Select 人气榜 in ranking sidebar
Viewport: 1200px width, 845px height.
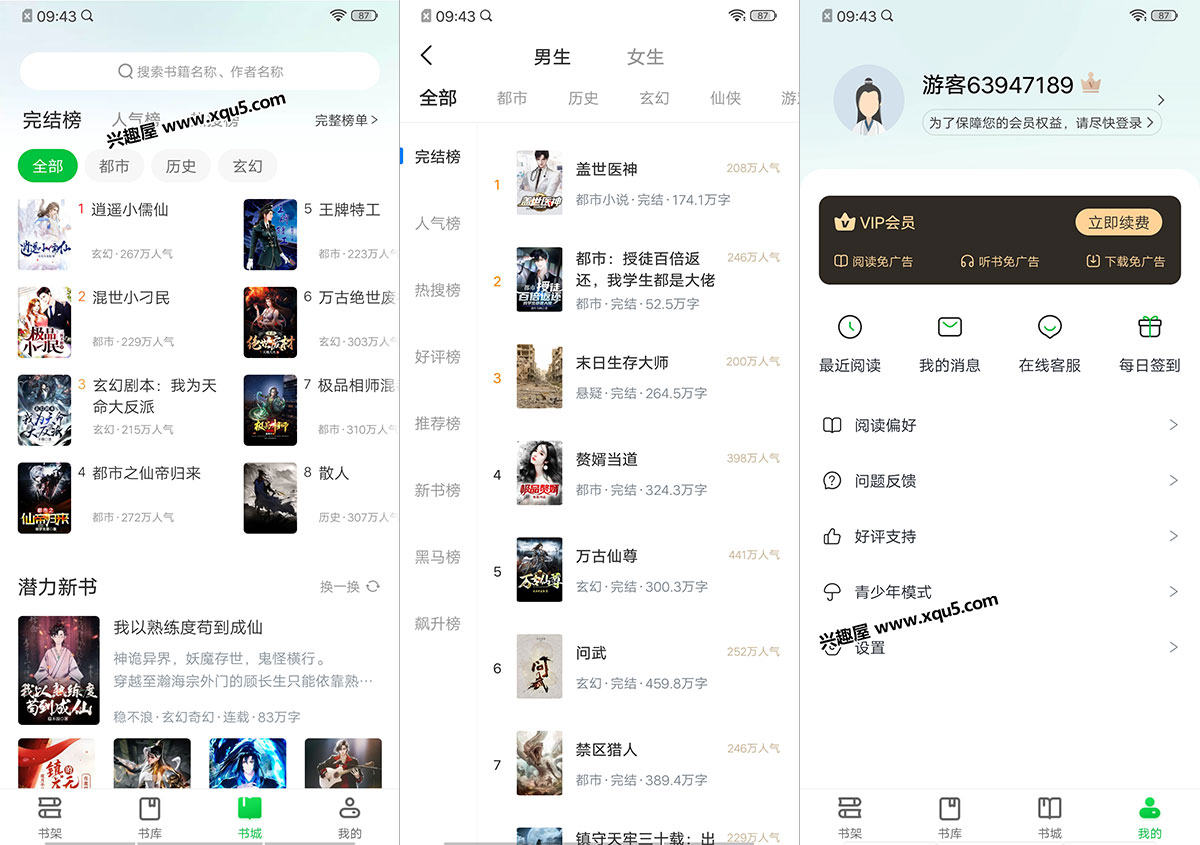(x=438, y=224)
